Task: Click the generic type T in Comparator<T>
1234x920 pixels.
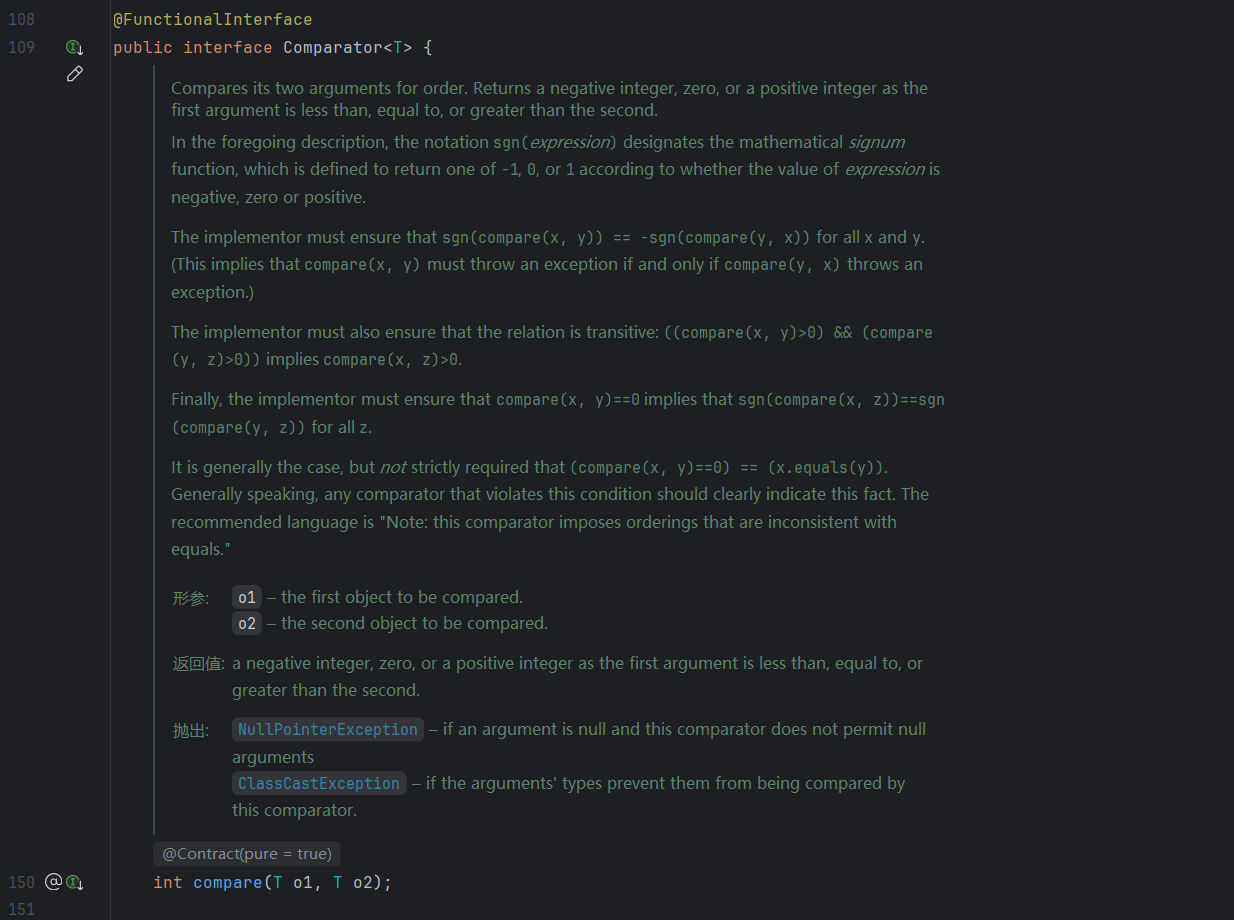Action: point(397,47)
